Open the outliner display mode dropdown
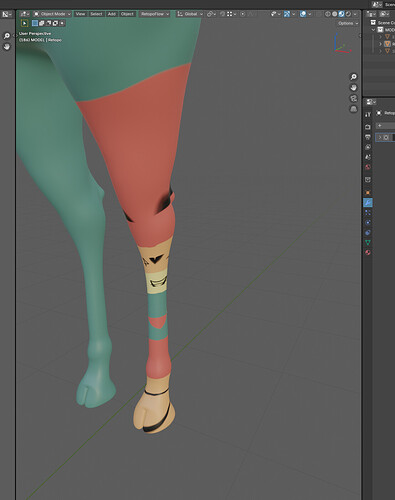395x500 pixels. click(385, 14)
